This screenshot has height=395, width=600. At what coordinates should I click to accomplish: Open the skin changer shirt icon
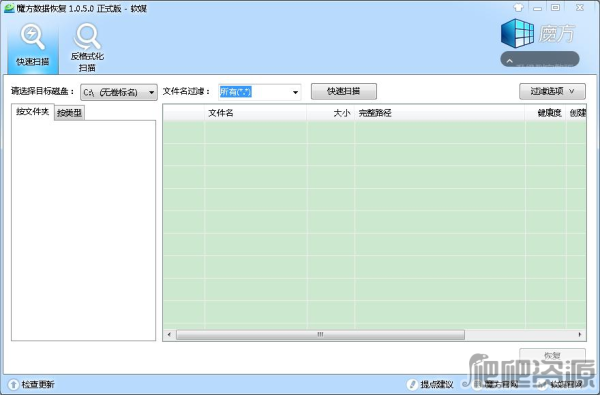pos(518,8)
